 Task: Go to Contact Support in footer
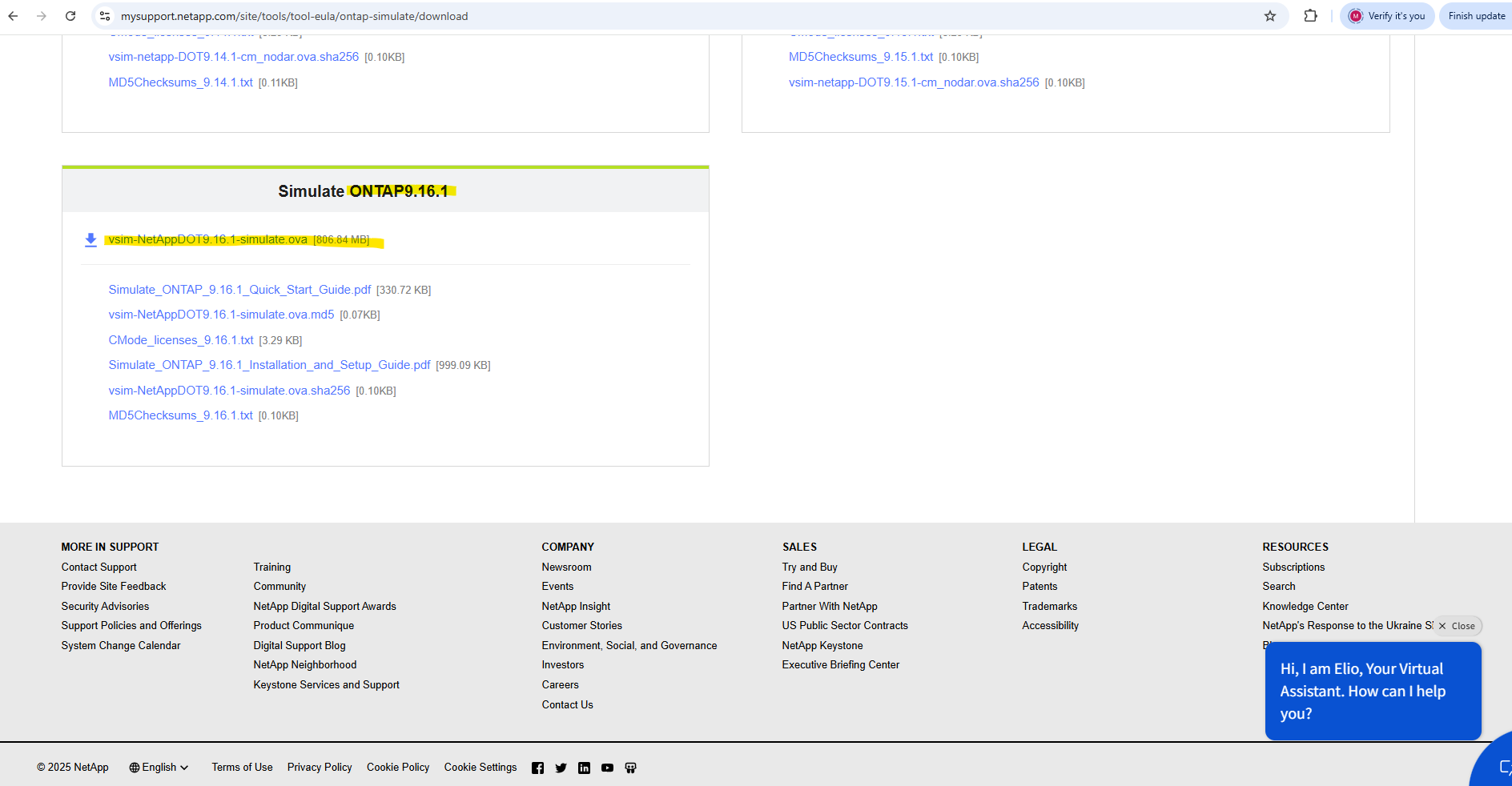[99, 567]
